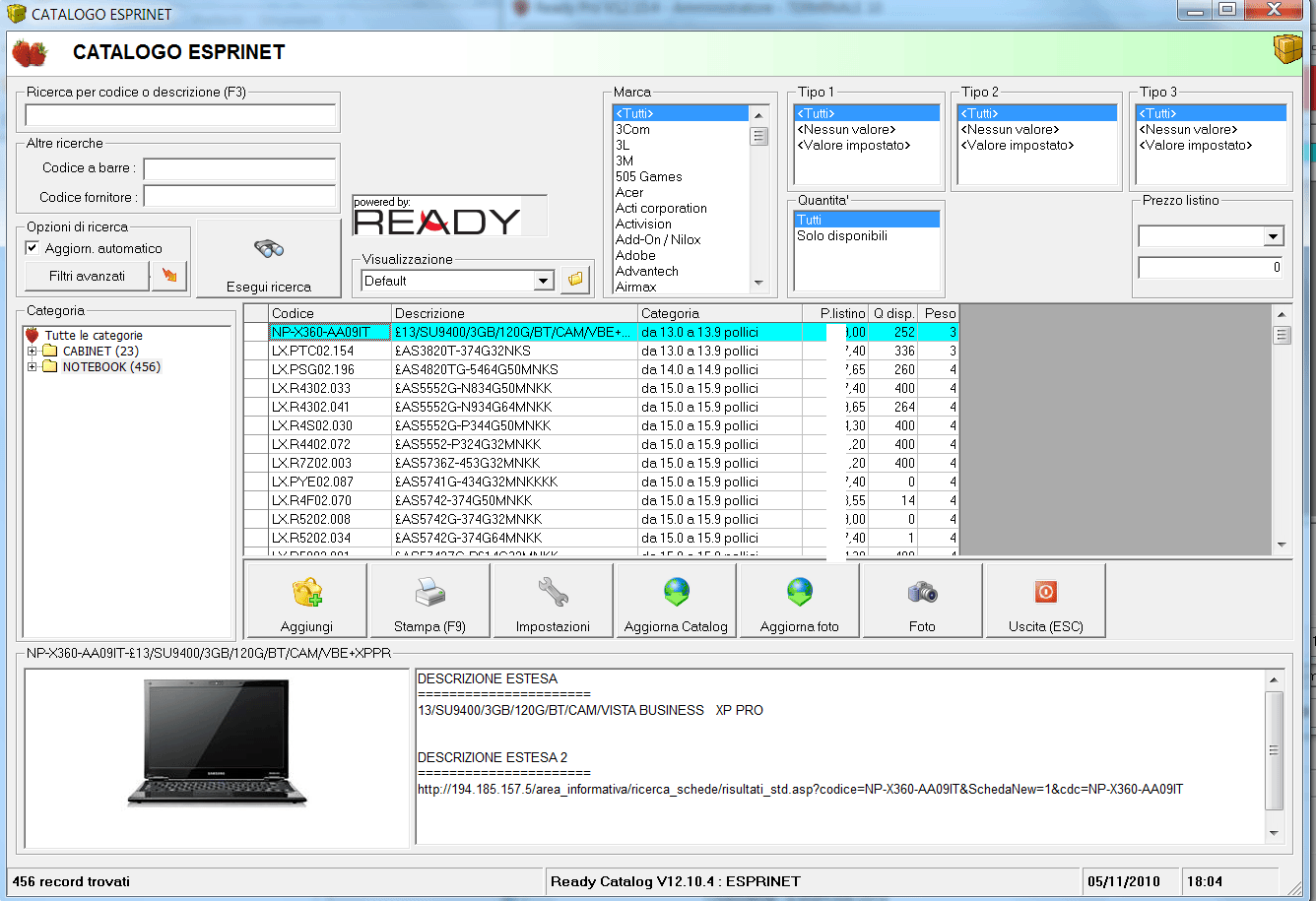Select row with code LX.R4S02.030
The image size is (1316, 901).
pos(601,425)
